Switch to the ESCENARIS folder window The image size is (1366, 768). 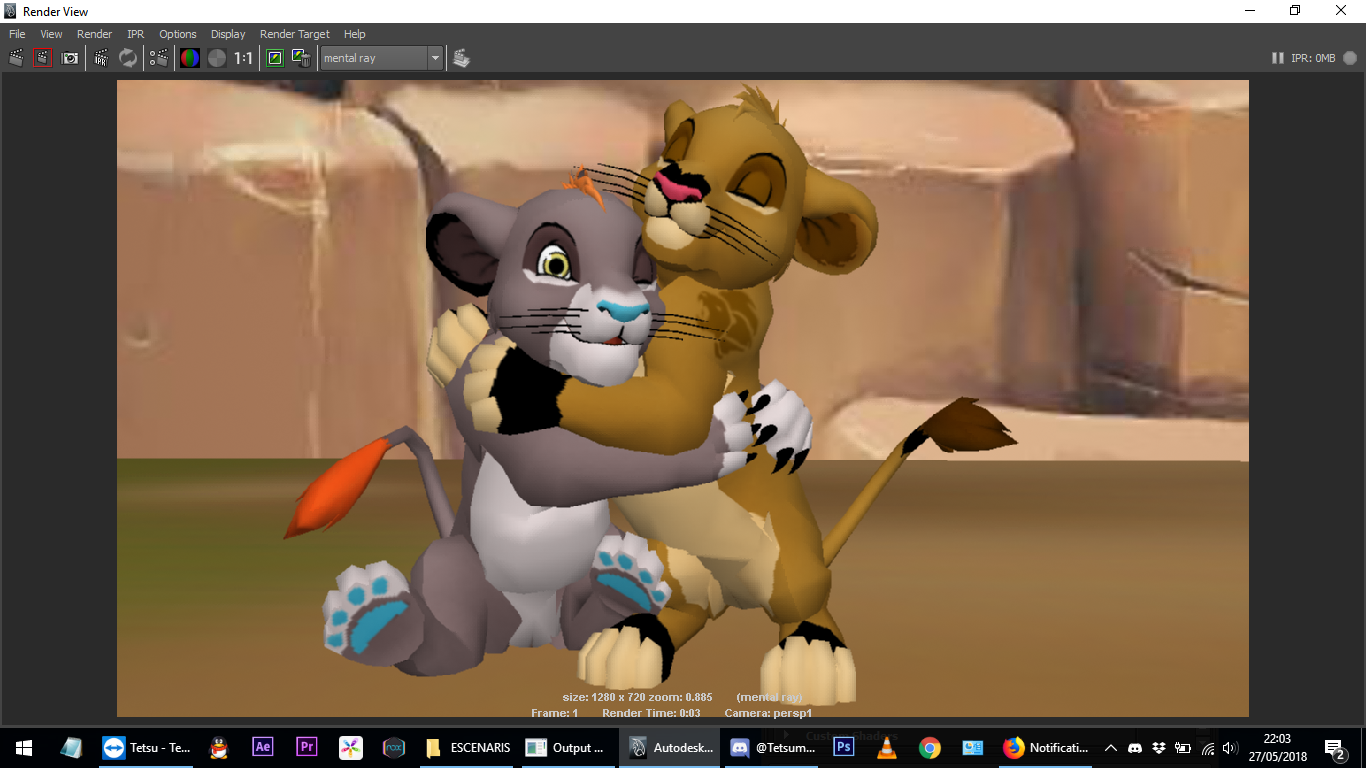[x=467, y=747]
